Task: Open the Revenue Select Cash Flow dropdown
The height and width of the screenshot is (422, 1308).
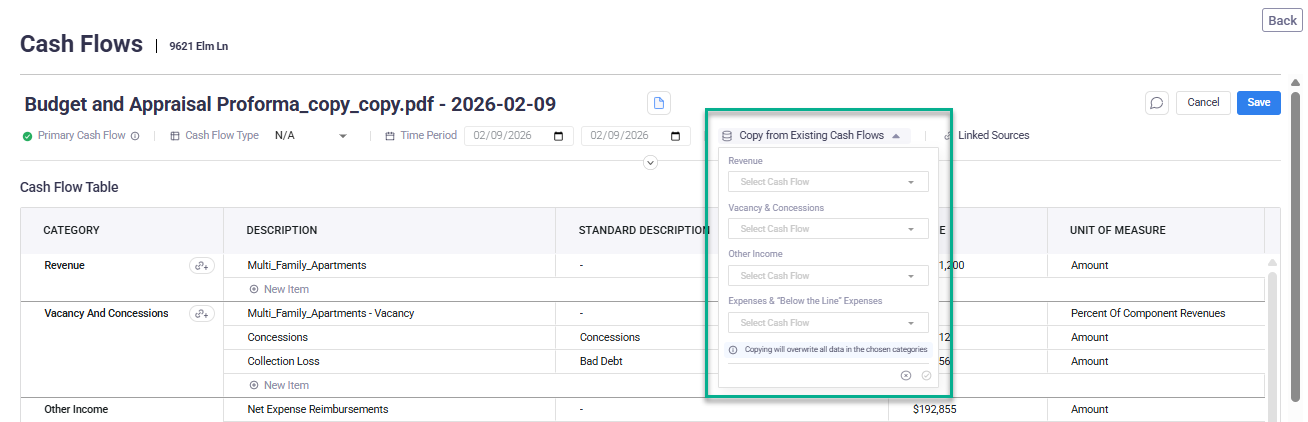Action: point(828,182)
